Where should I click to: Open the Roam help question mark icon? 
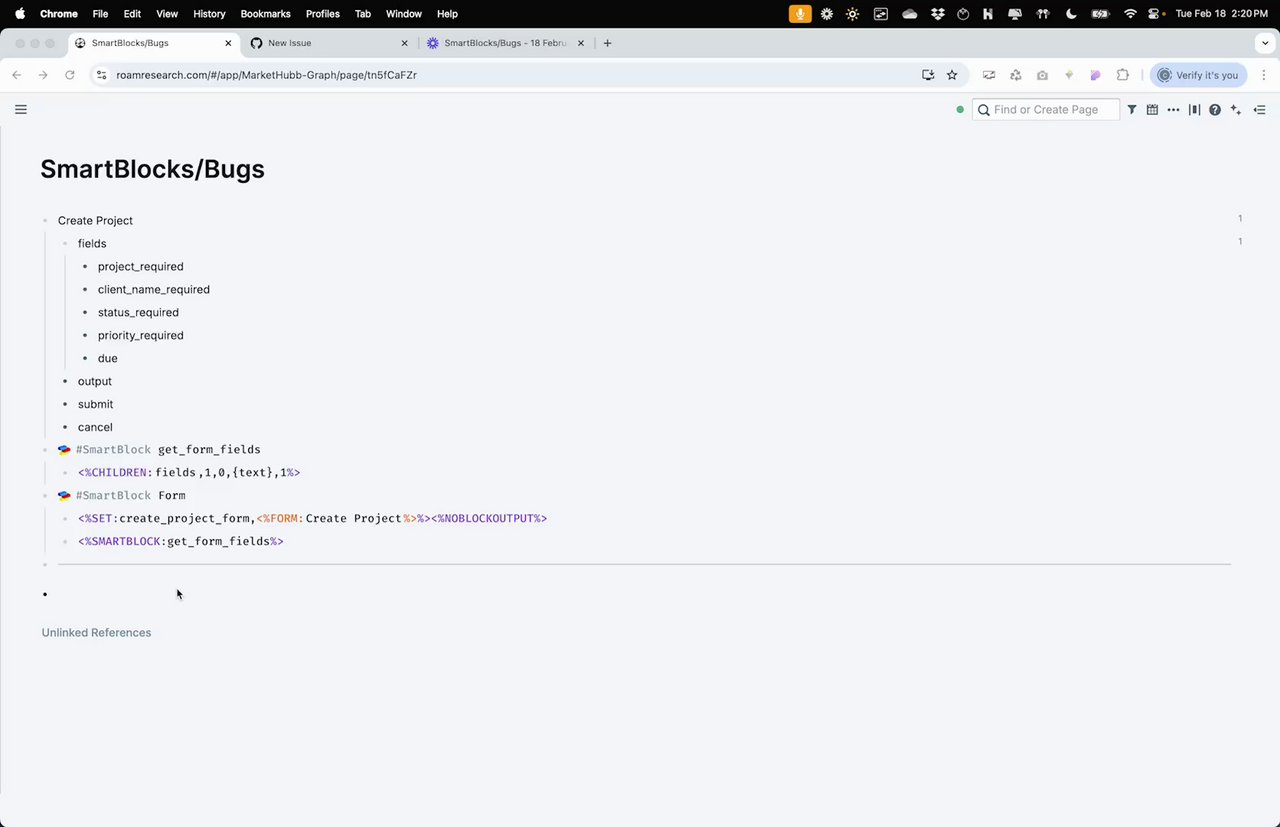tap(1215, 110)
